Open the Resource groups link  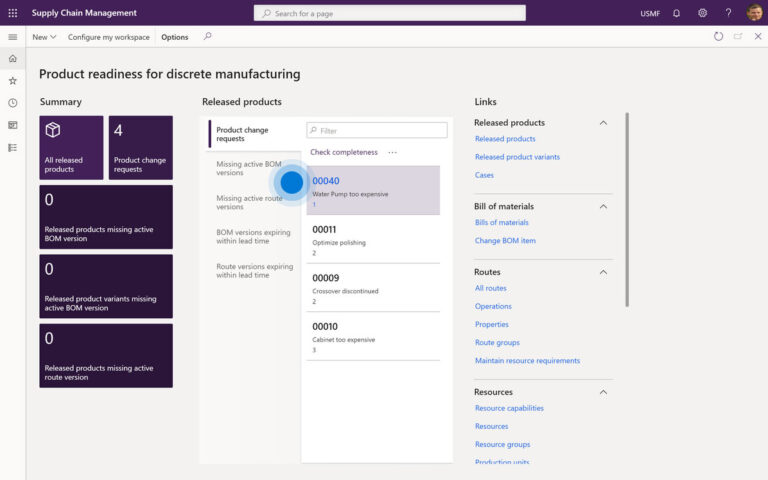coord(503,445)
